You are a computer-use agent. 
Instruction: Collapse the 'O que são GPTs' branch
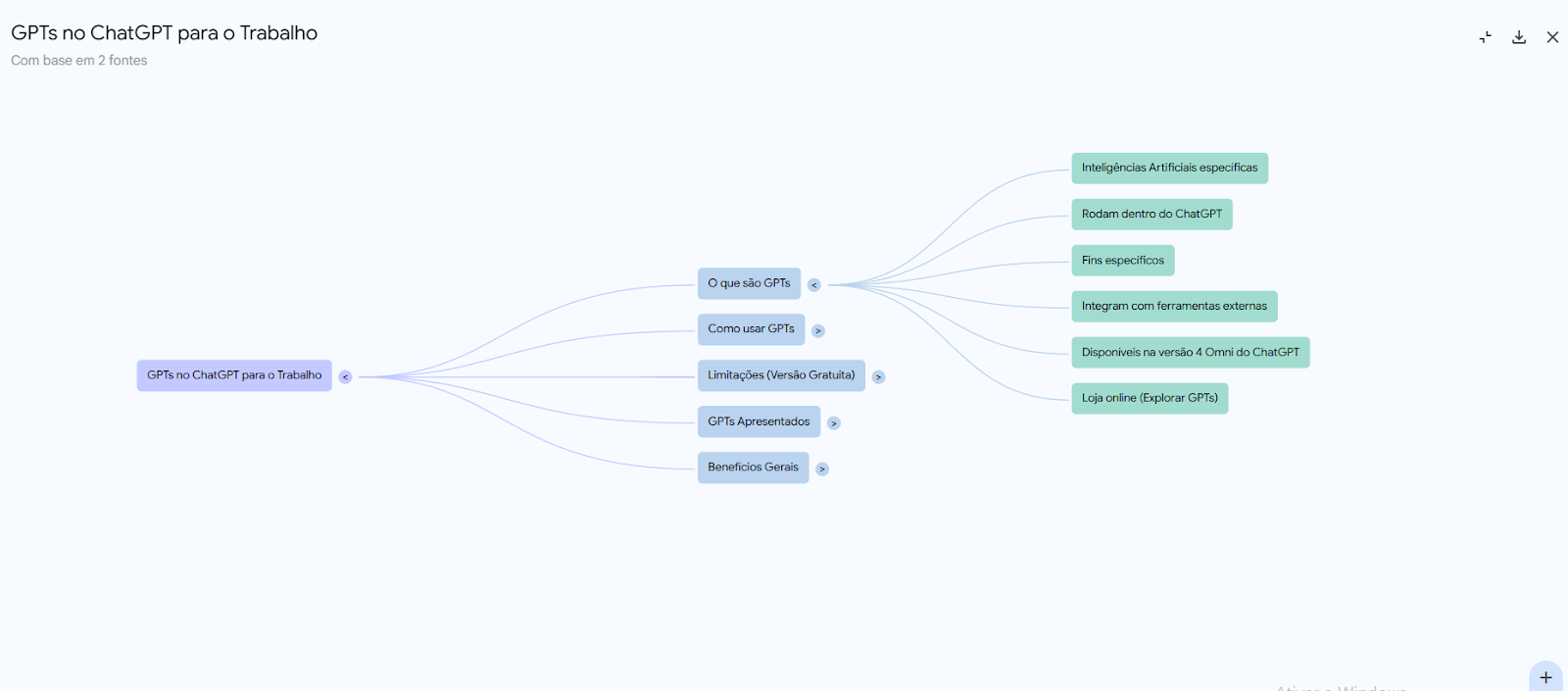pyautogui.click(x=813, y=284)
